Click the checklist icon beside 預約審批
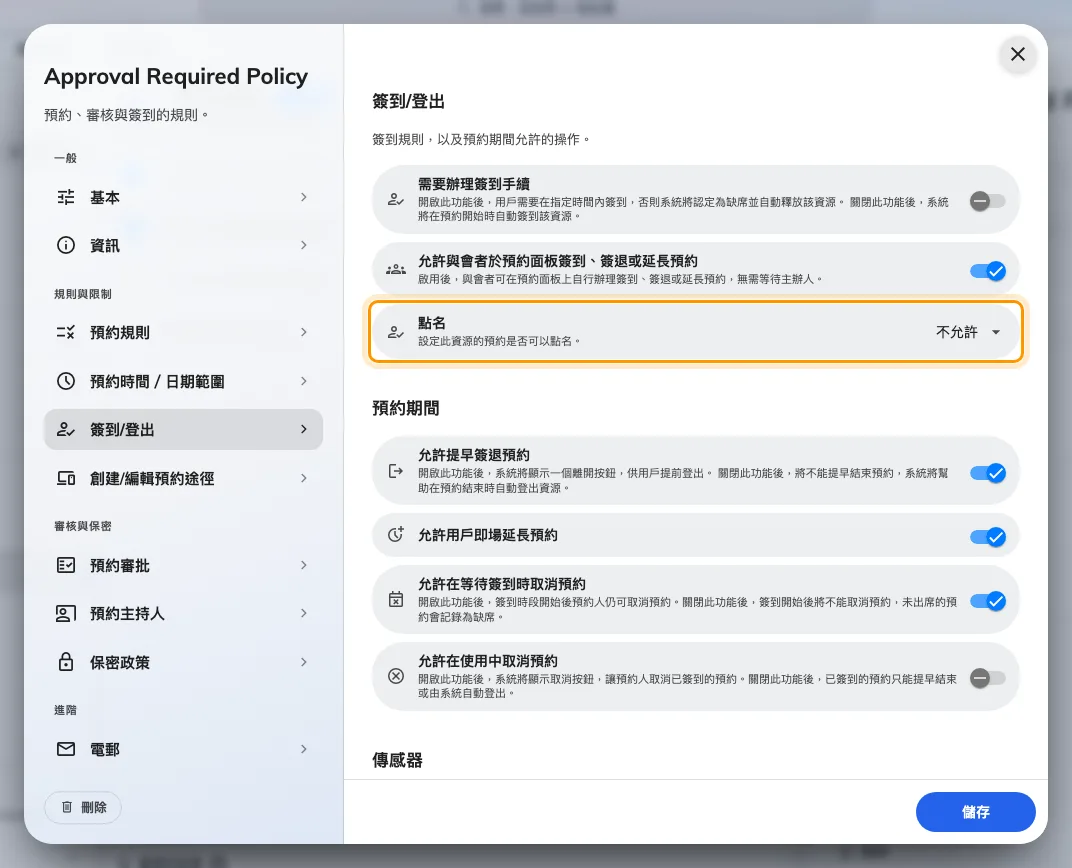 pos(66,565)
